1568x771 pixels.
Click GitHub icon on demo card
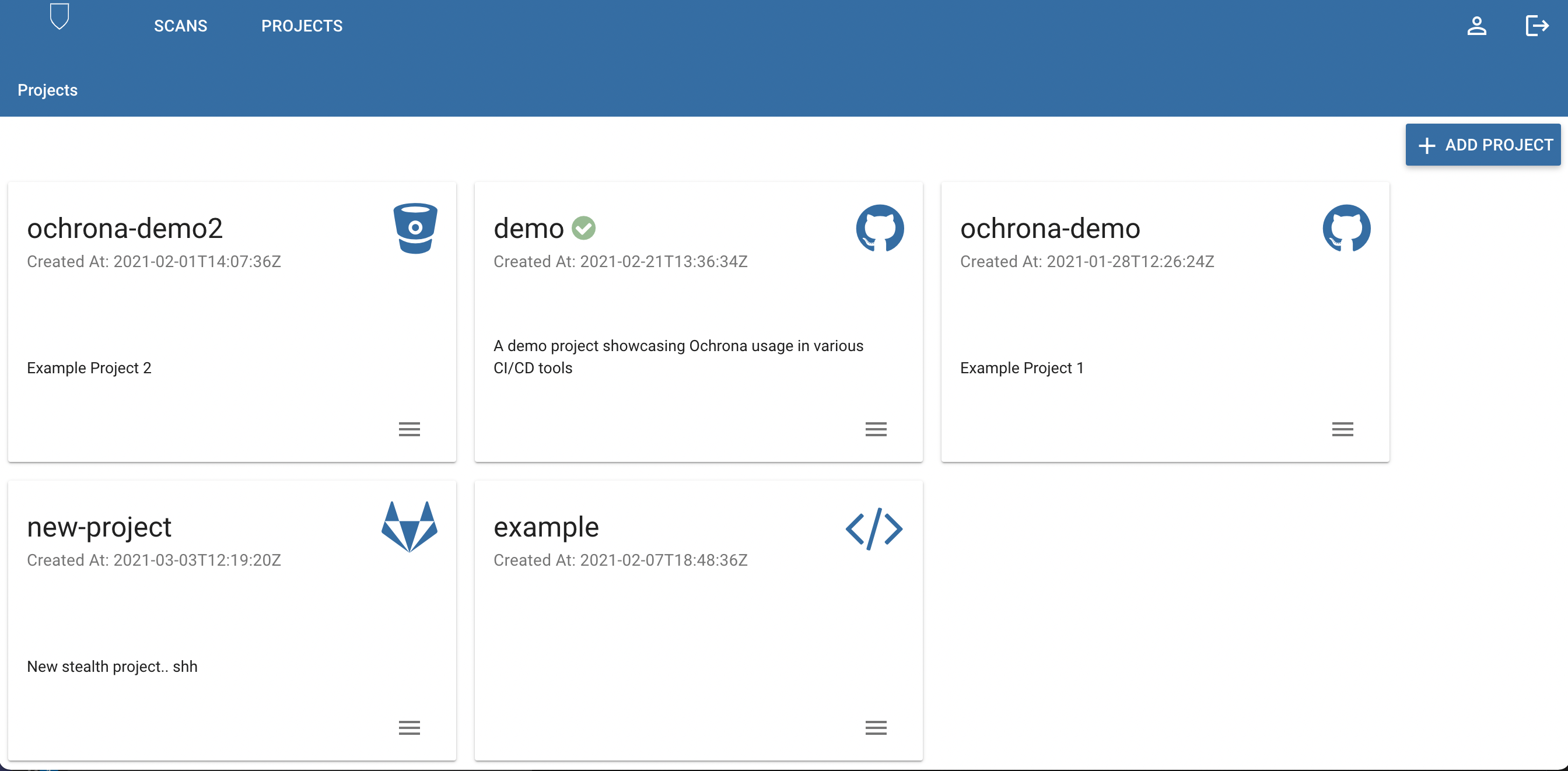[880, 228]
